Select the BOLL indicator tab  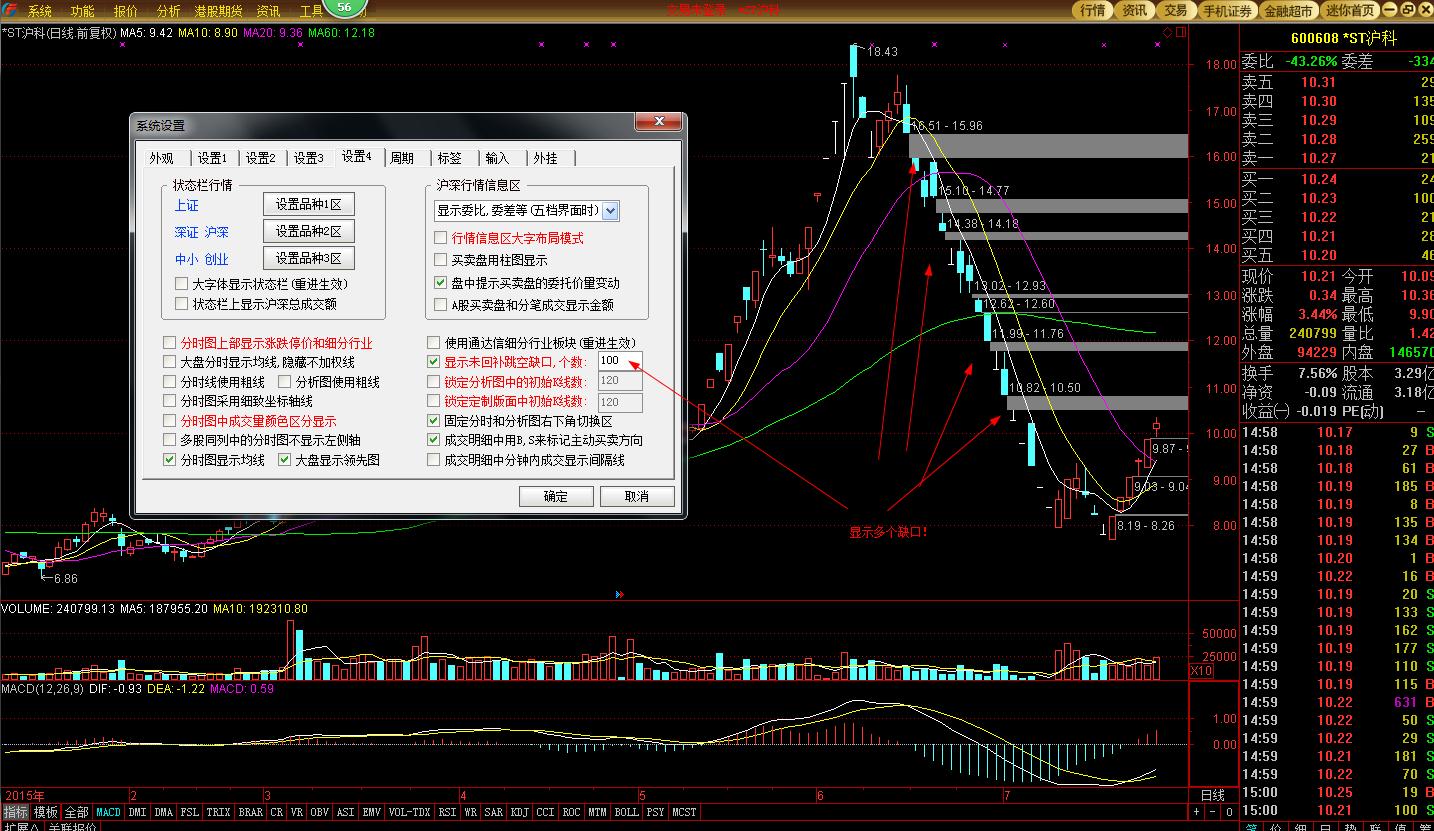627,812
